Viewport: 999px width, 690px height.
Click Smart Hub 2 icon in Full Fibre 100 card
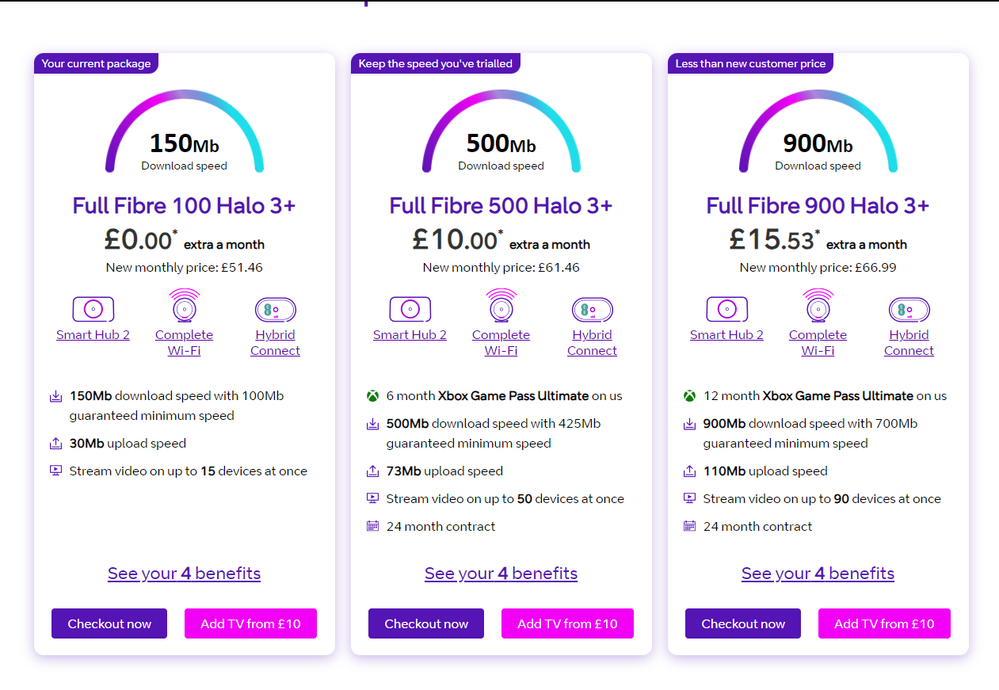point(93,309)
